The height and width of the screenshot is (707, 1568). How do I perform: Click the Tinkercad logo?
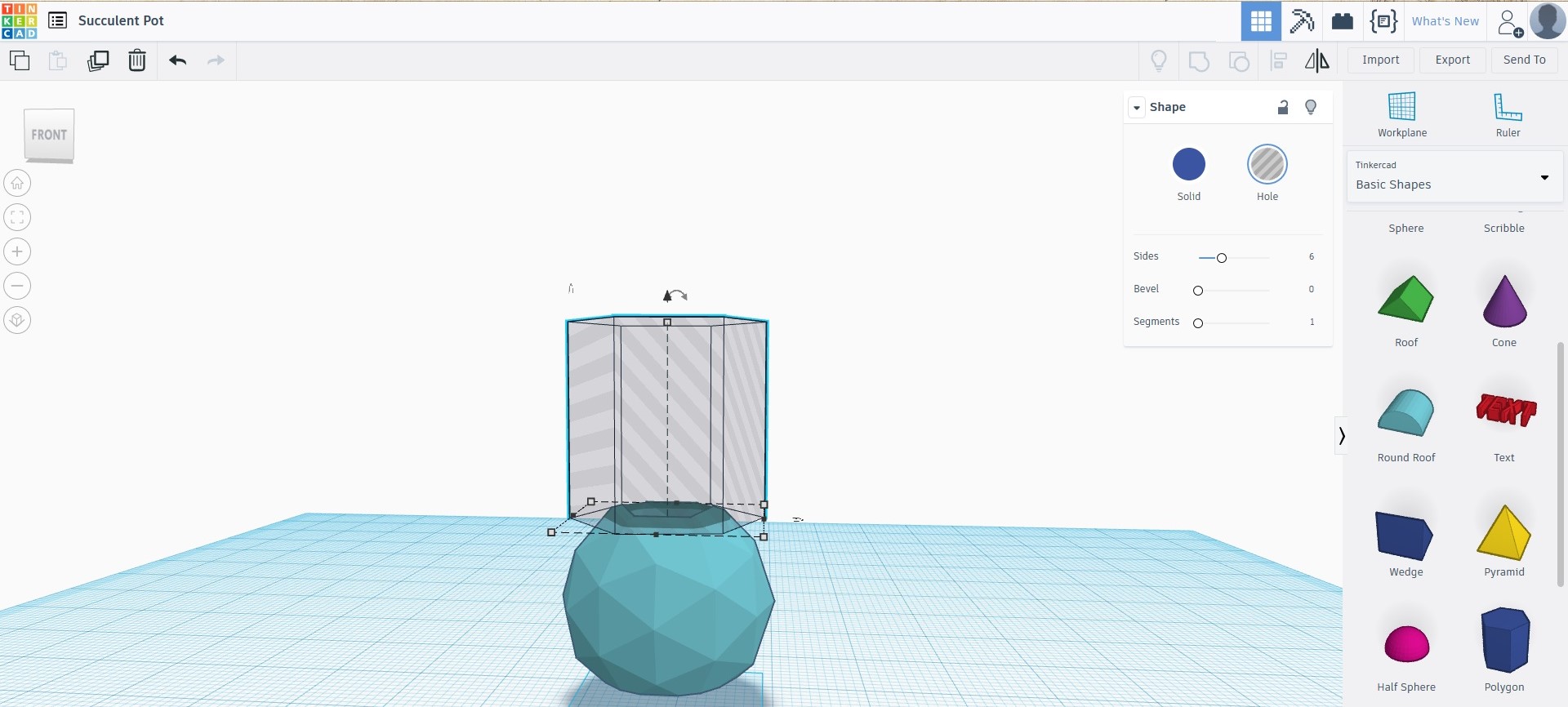[20, 20]
